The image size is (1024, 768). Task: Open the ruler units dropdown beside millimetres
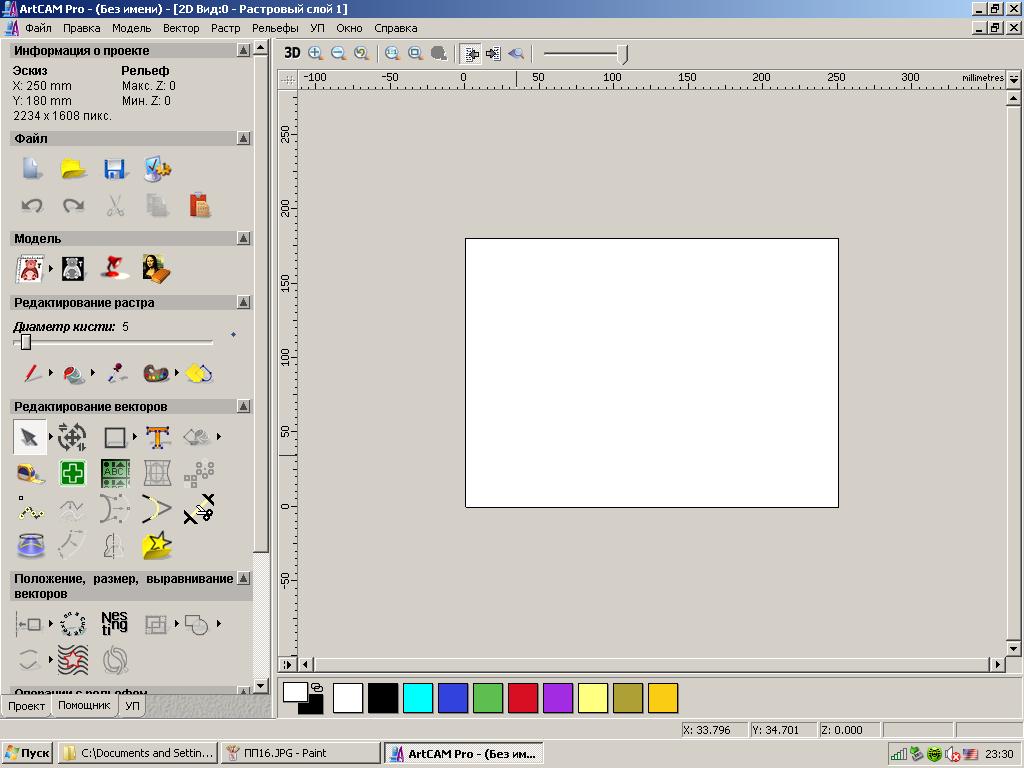pyautogui.click(x=1014, y=78)
